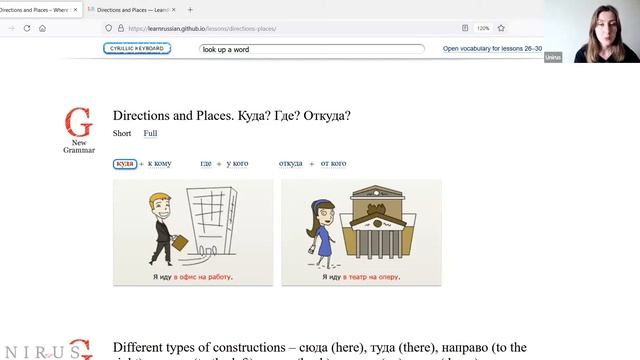640x360 pixels.
Task: Click the webcam video thumbnail of presenter
Action: point(592,31)
